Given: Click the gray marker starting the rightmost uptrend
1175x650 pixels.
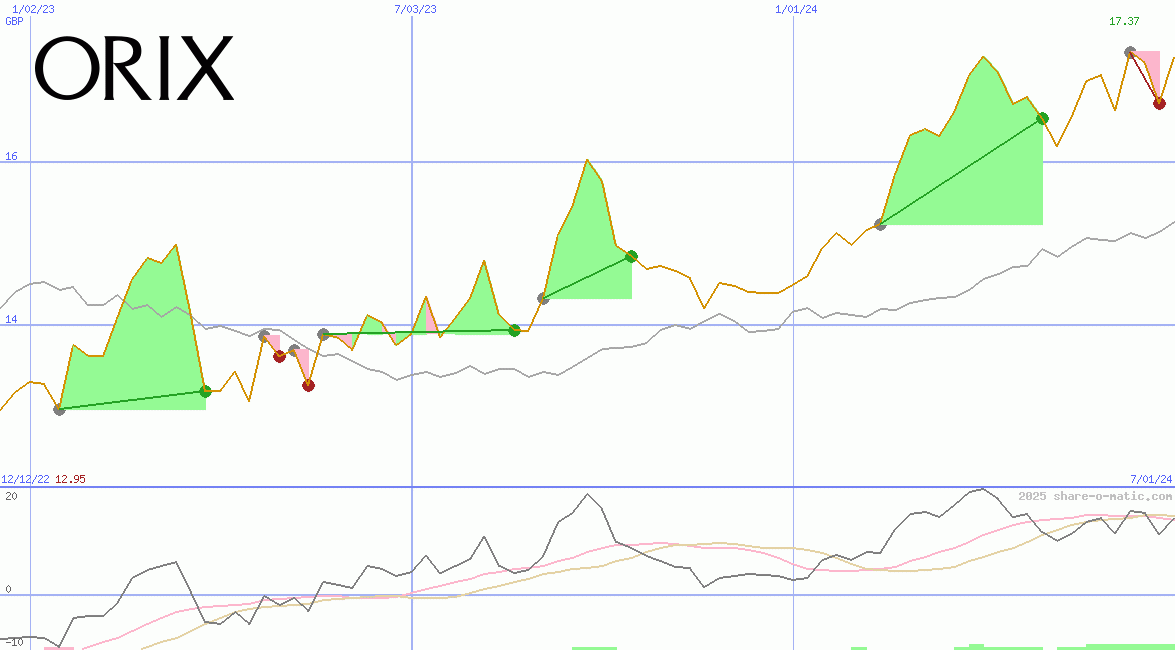Looking at the screenshot, I should click(x=881, y=225).
